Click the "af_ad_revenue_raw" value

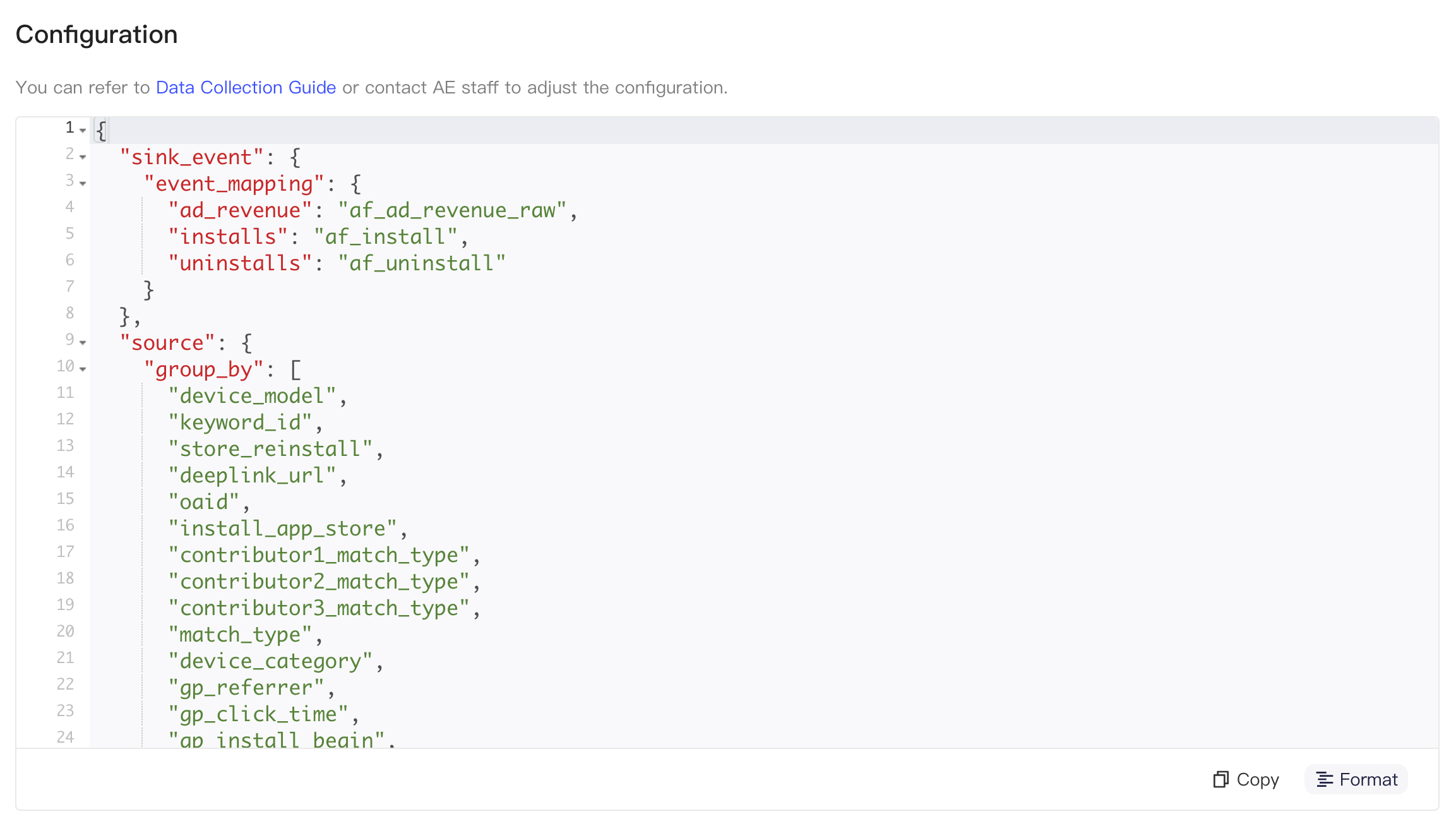(x=452, y=210)
